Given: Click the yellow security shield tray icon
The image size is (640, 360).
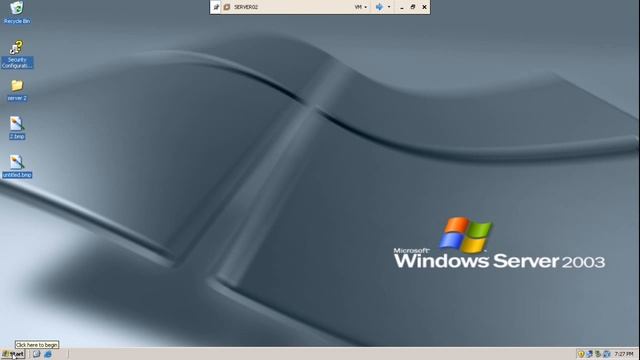Looking at the screenshot, I should [x=581, y=354].
